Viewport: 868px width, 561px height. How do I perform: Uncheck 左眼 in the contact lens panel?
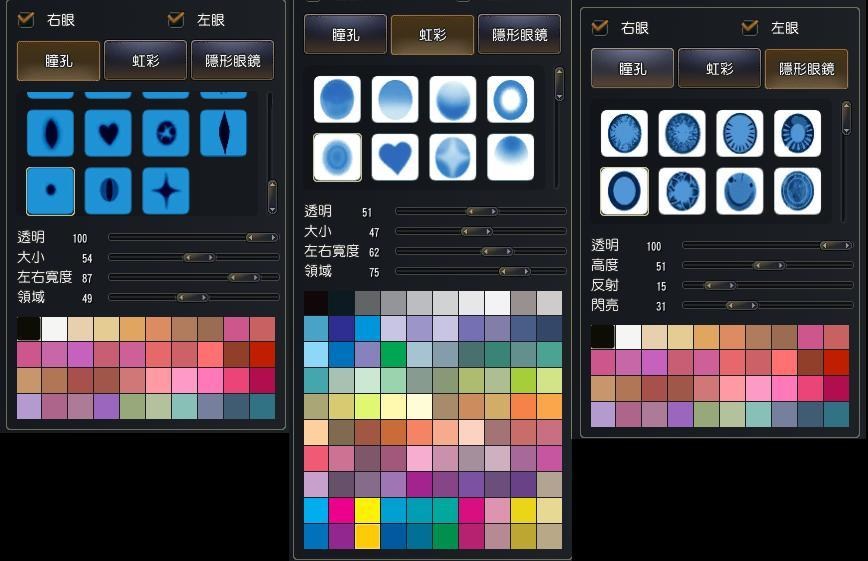click(x=750, y=27)
